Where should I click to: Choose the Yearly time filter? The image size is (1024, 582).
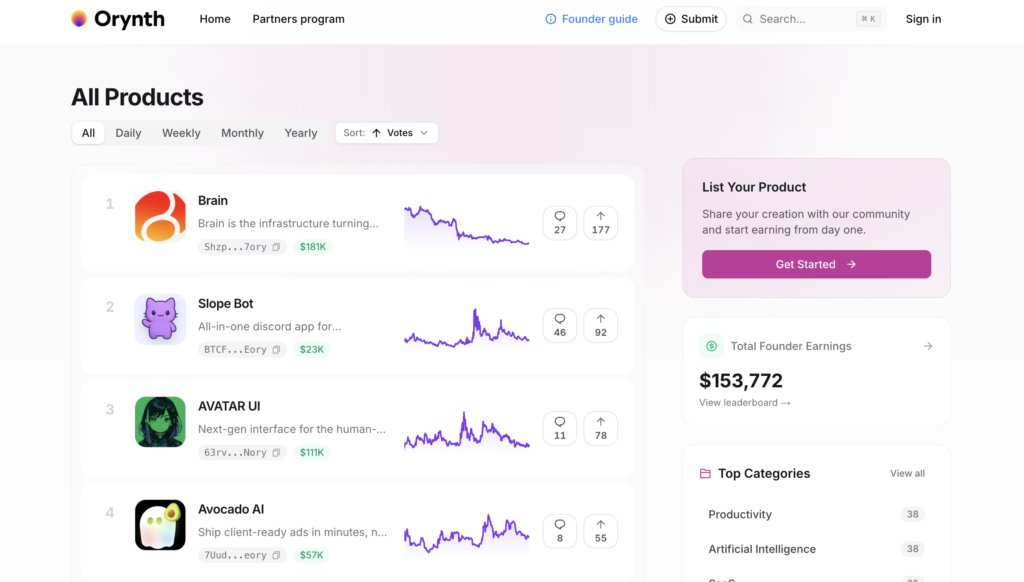(300, 133)
